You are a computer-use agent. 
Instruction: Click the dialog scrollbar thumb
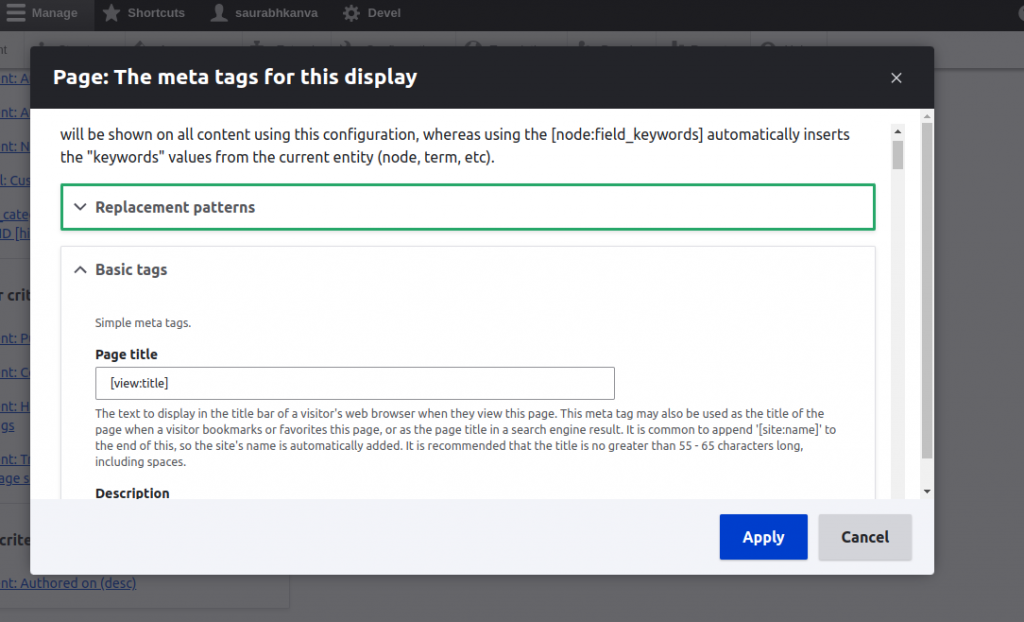click(x=897, y=155)
